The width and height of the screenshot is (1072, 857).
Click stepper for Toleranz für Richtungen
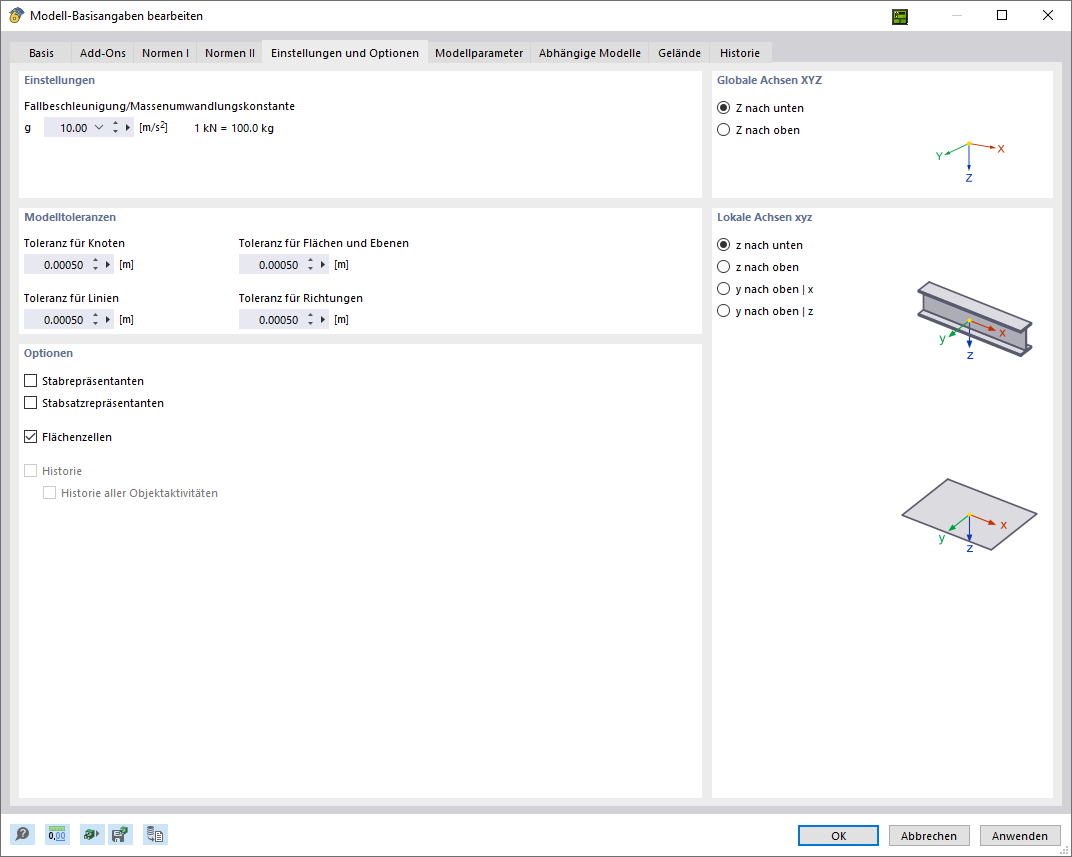[310, 320]
